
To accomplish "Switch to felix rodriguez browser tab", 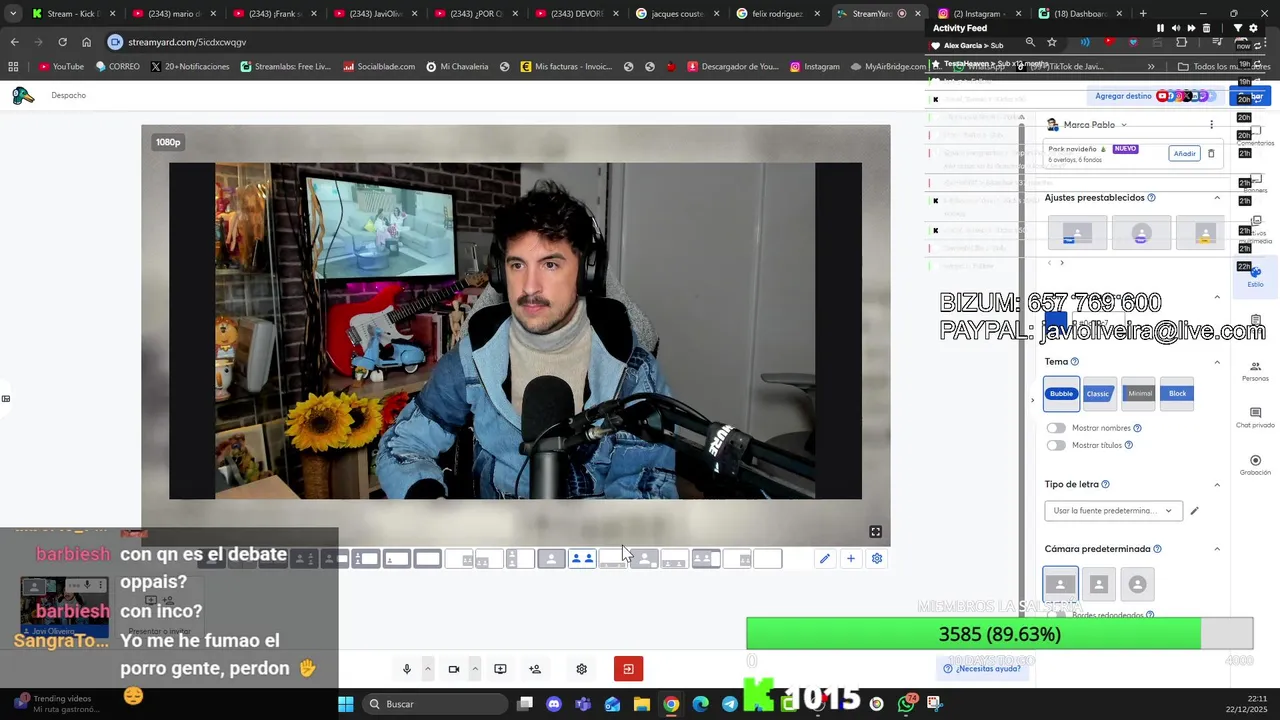I will point(776,14).
